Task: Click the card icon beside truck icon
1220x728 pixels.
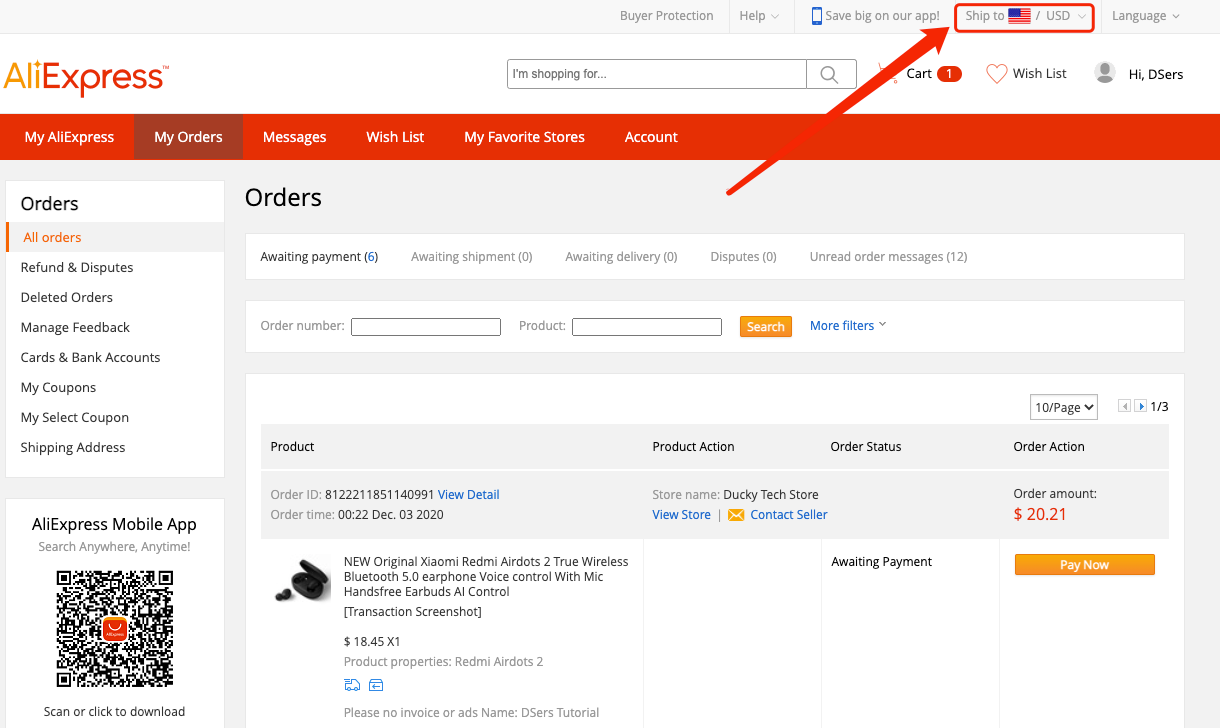Action: (376, 685)
